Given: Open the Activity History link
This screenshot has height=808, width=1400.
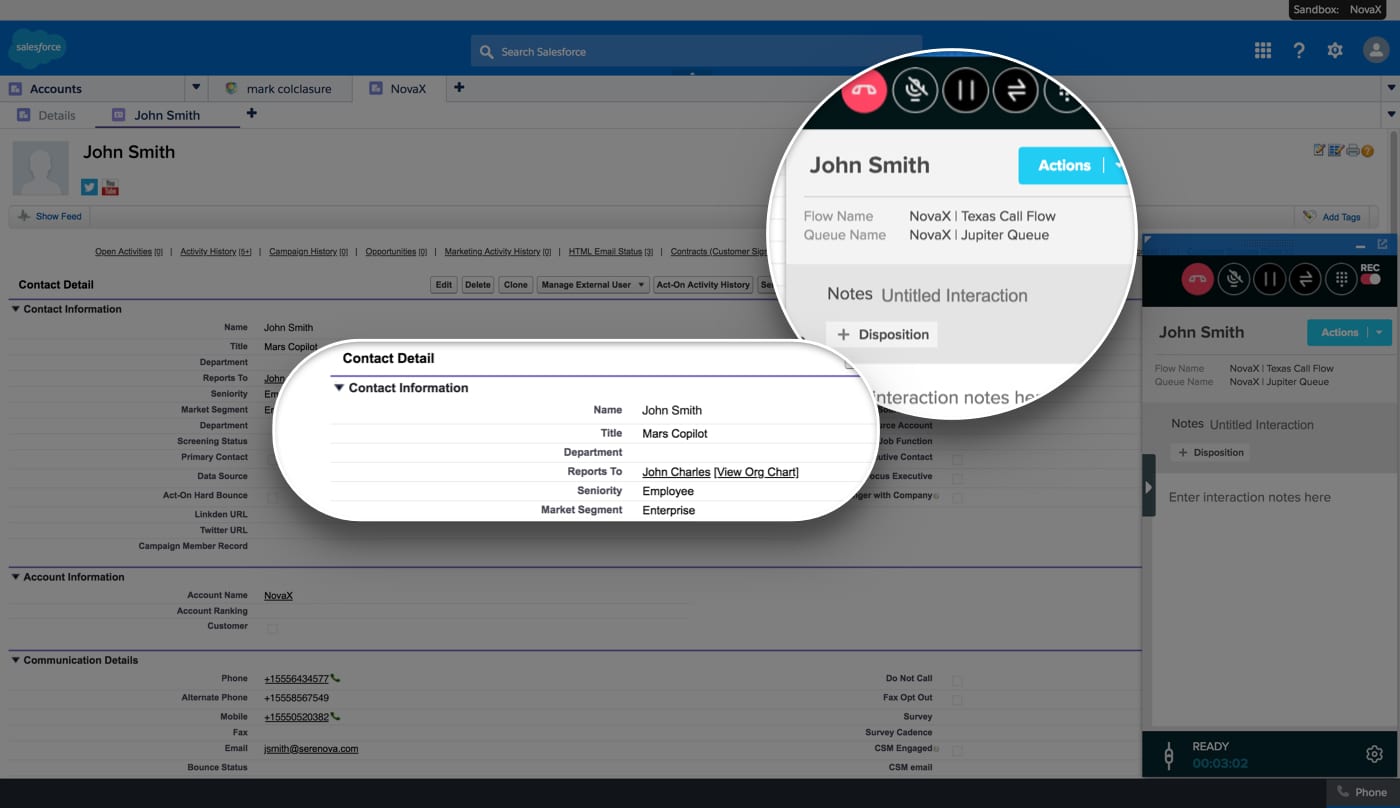Looking at the screenshot, I should click(216, 252).
